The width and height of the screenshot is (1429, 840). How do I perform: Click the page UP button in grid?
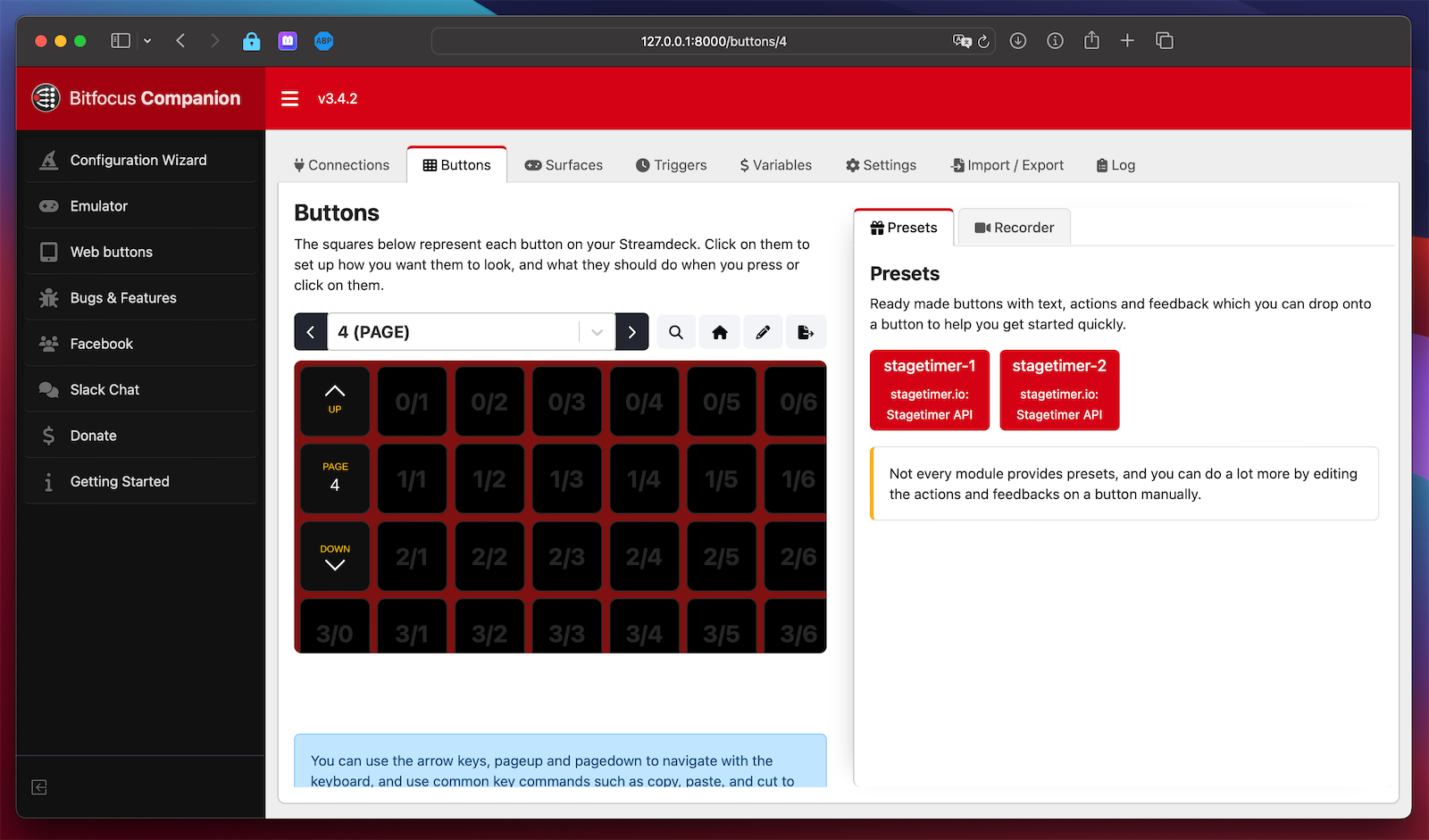tap(335, 401)
